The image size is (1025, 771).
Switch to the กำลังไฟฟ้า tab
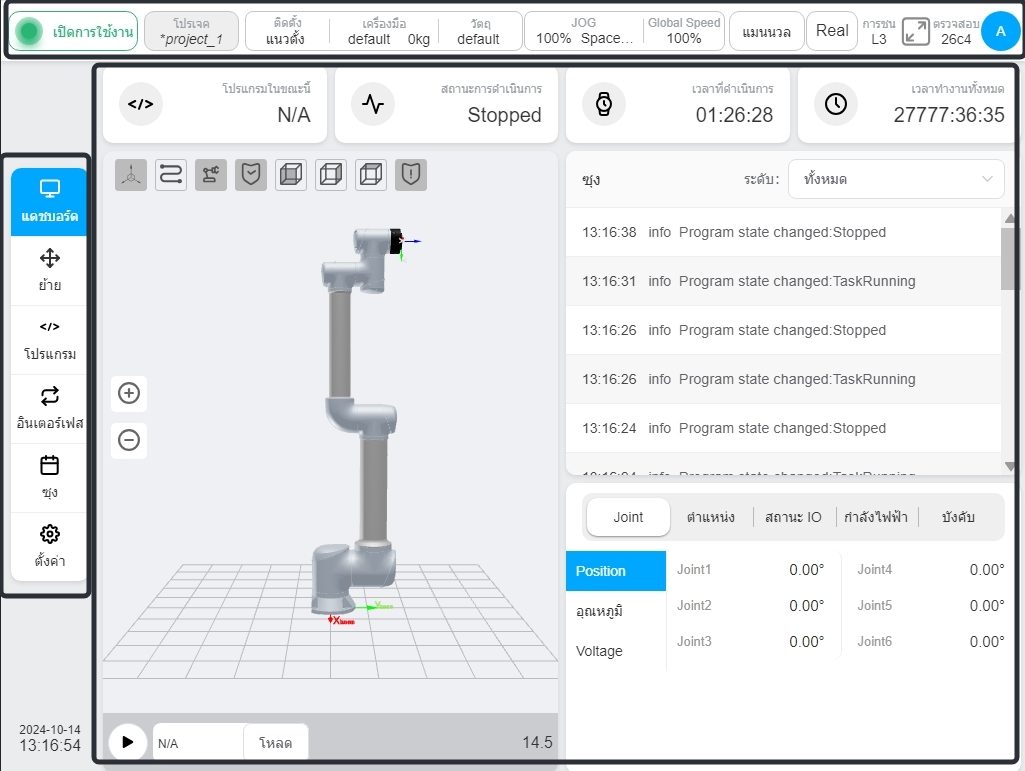pyautogui.click(x=876, y=517)
